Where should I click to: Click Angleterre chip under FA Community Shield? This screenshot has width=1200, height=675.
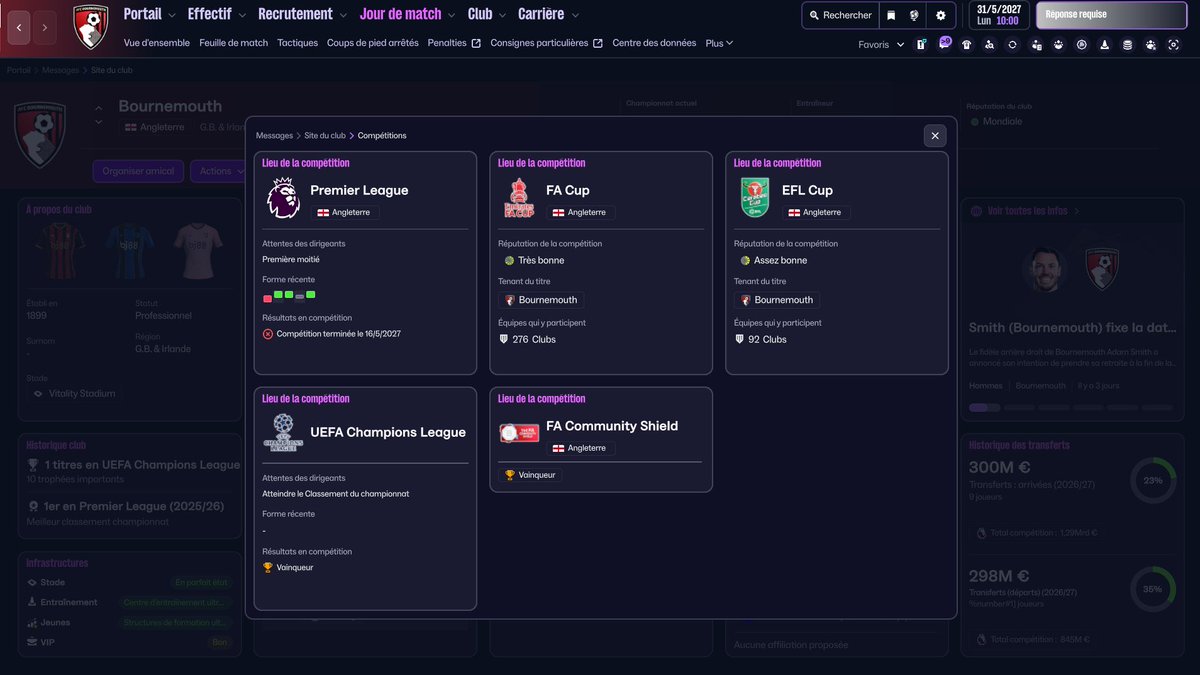(x=579, y=448)
